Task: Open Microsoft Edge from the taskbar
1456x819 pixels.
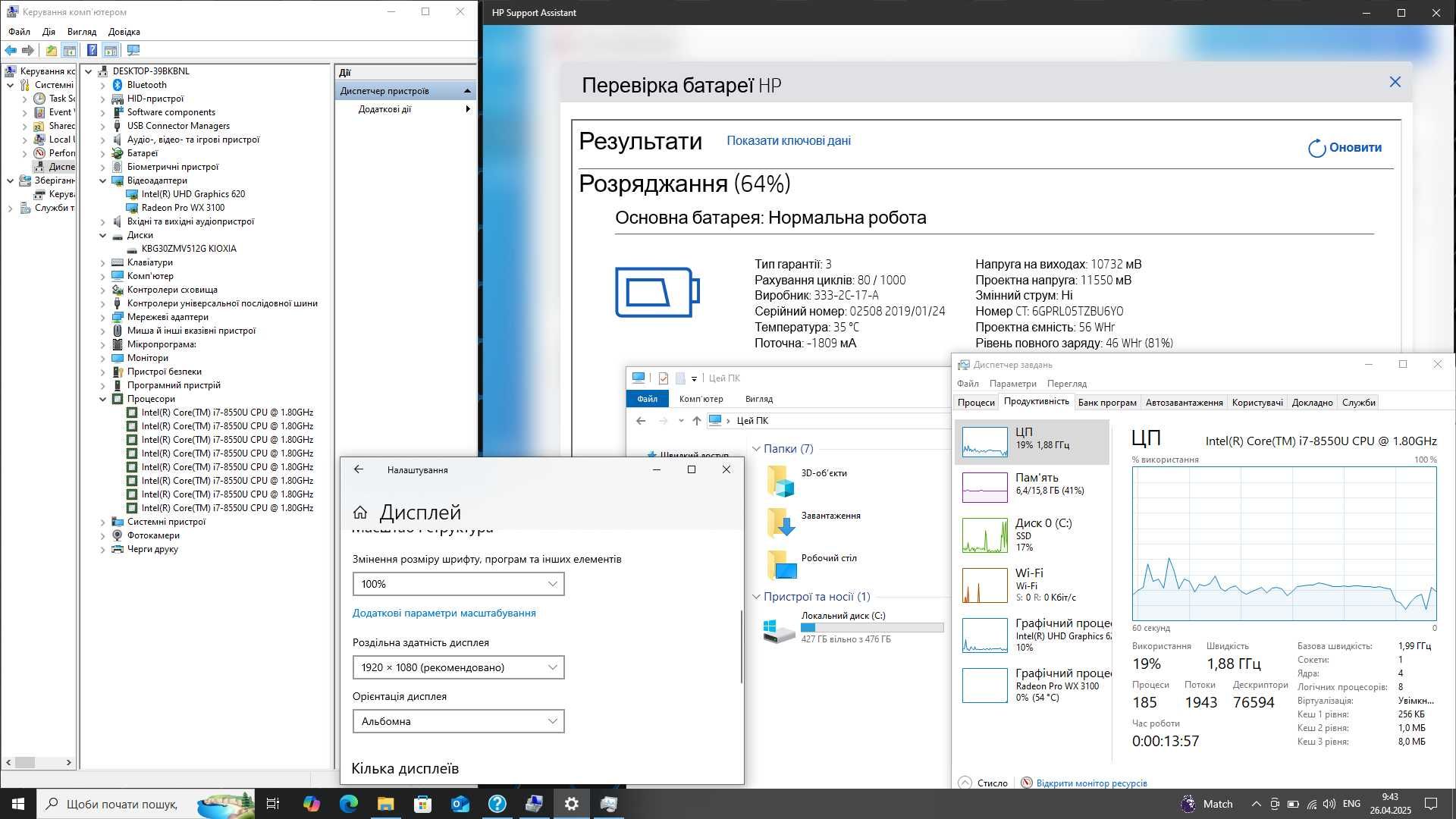Action: click(x=348, y=804)
